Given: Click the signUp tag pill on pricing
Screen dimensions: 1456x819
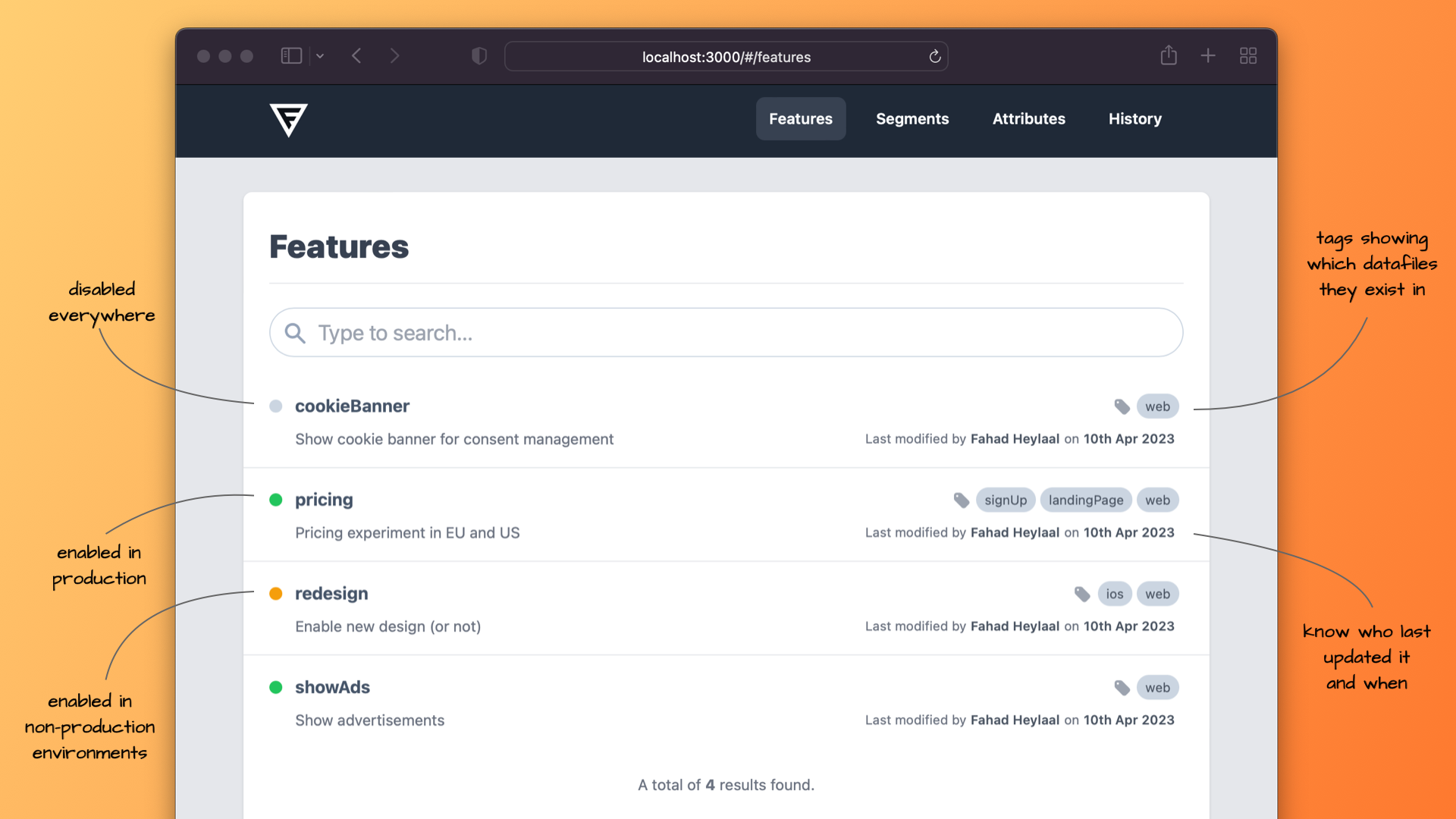Looking at the screenshot, I should pyautogui.click(x=1006, y=500).
